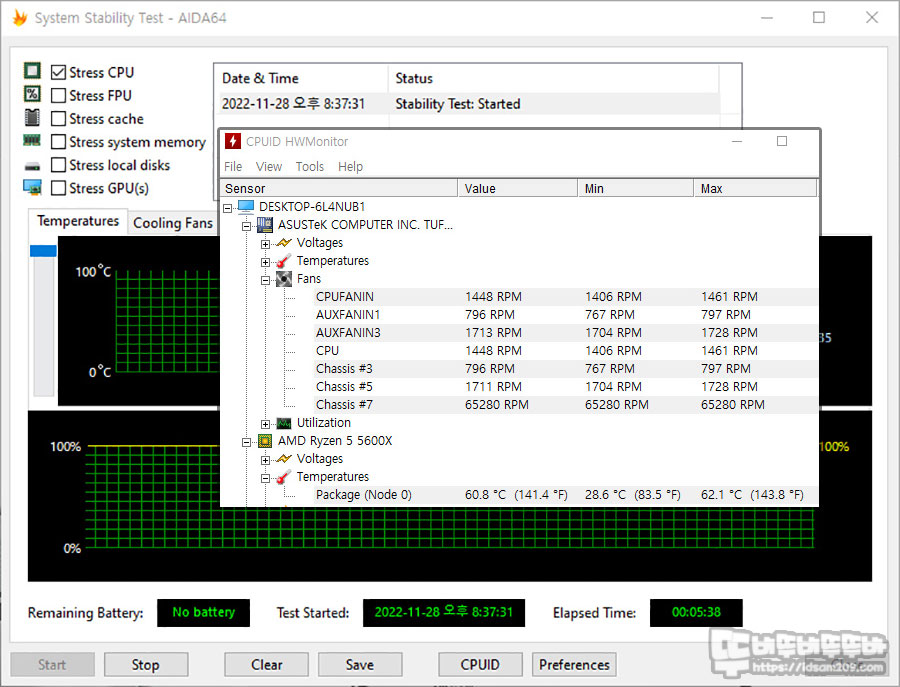Click the computer icon next to DESKTOP-6L4NUB1

(x=246, y=206)
